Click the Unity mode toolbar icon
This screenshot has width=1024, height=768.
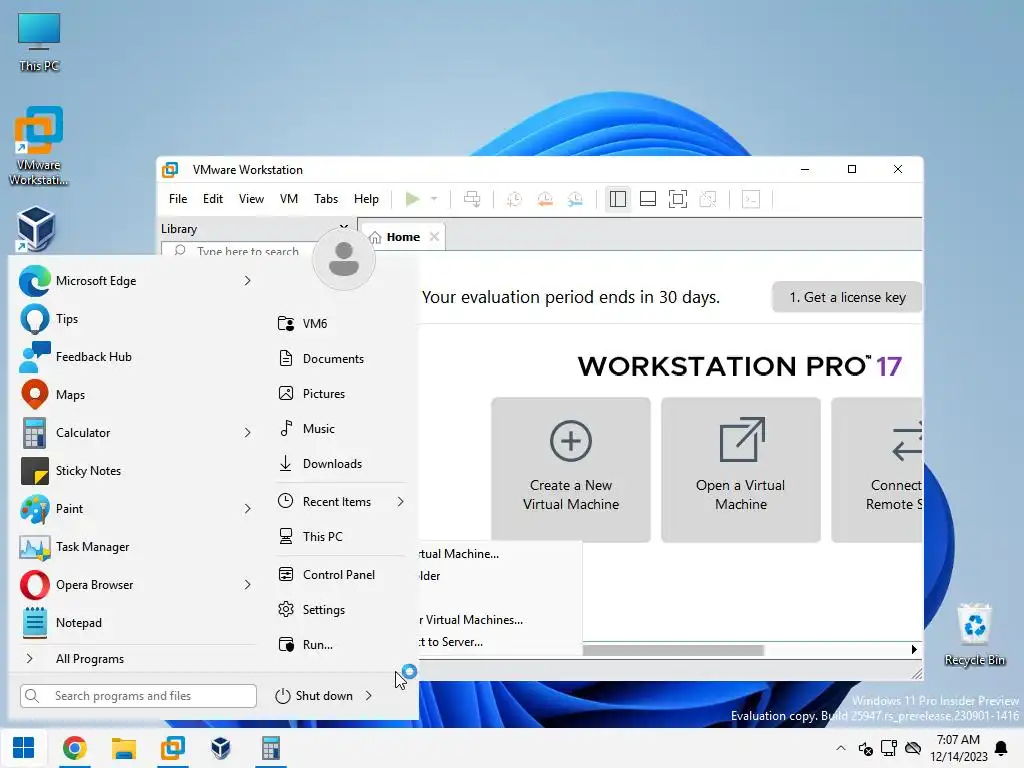pos(708,199)
